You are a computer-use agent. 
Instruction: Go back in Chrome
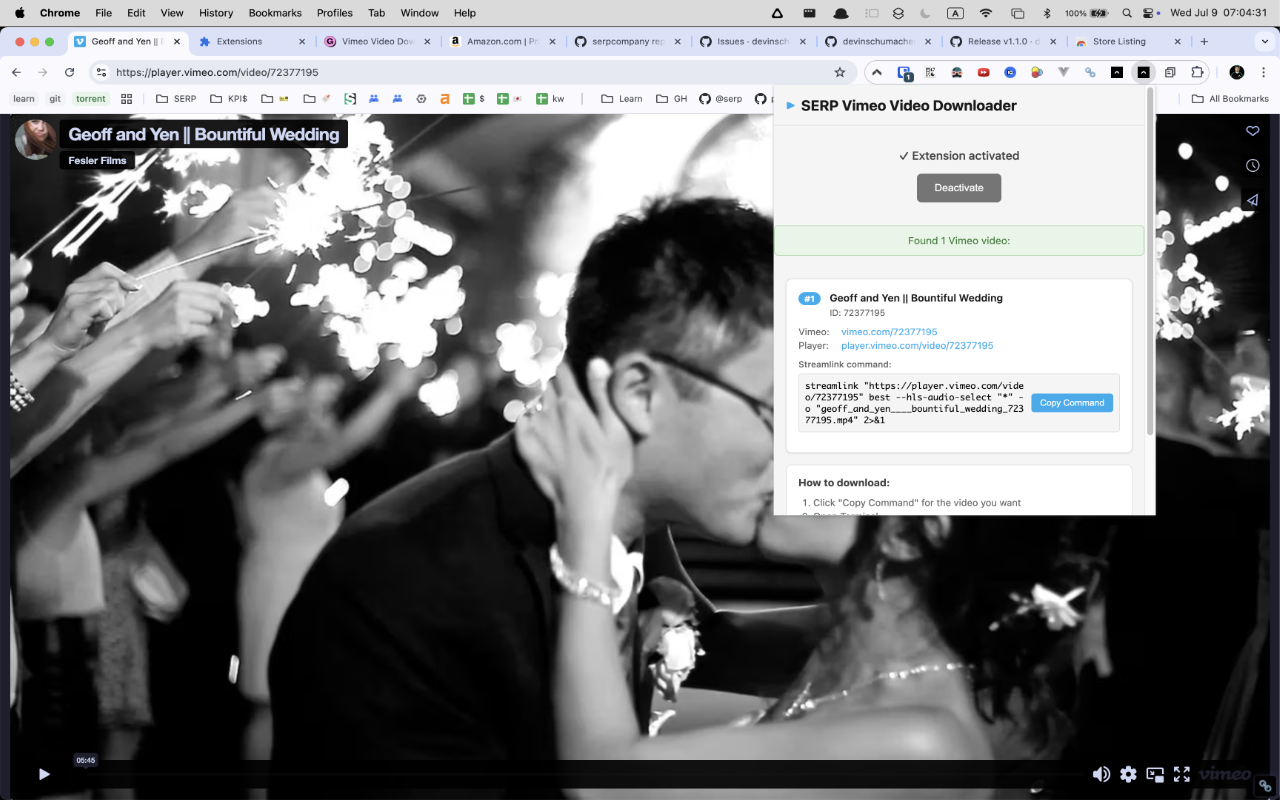[x=16, y=72]
